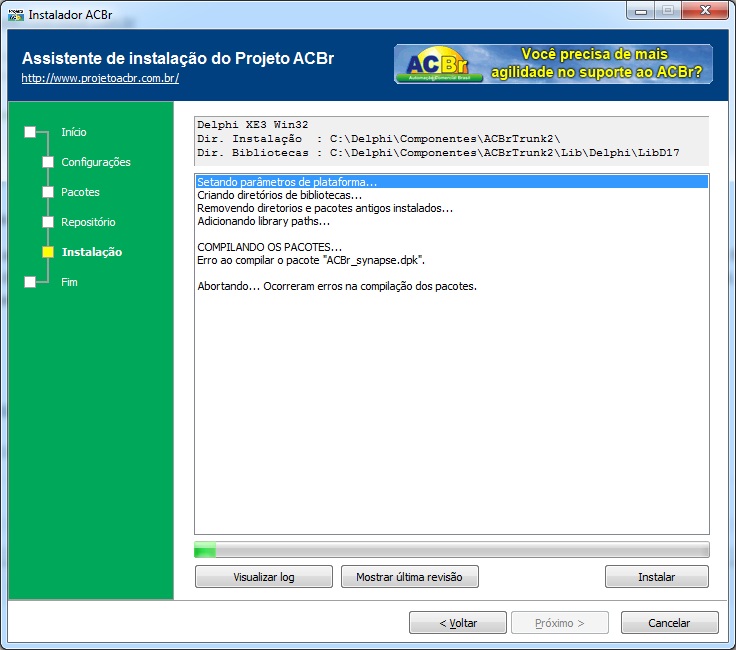Click the Início step label

pos(74,132)
